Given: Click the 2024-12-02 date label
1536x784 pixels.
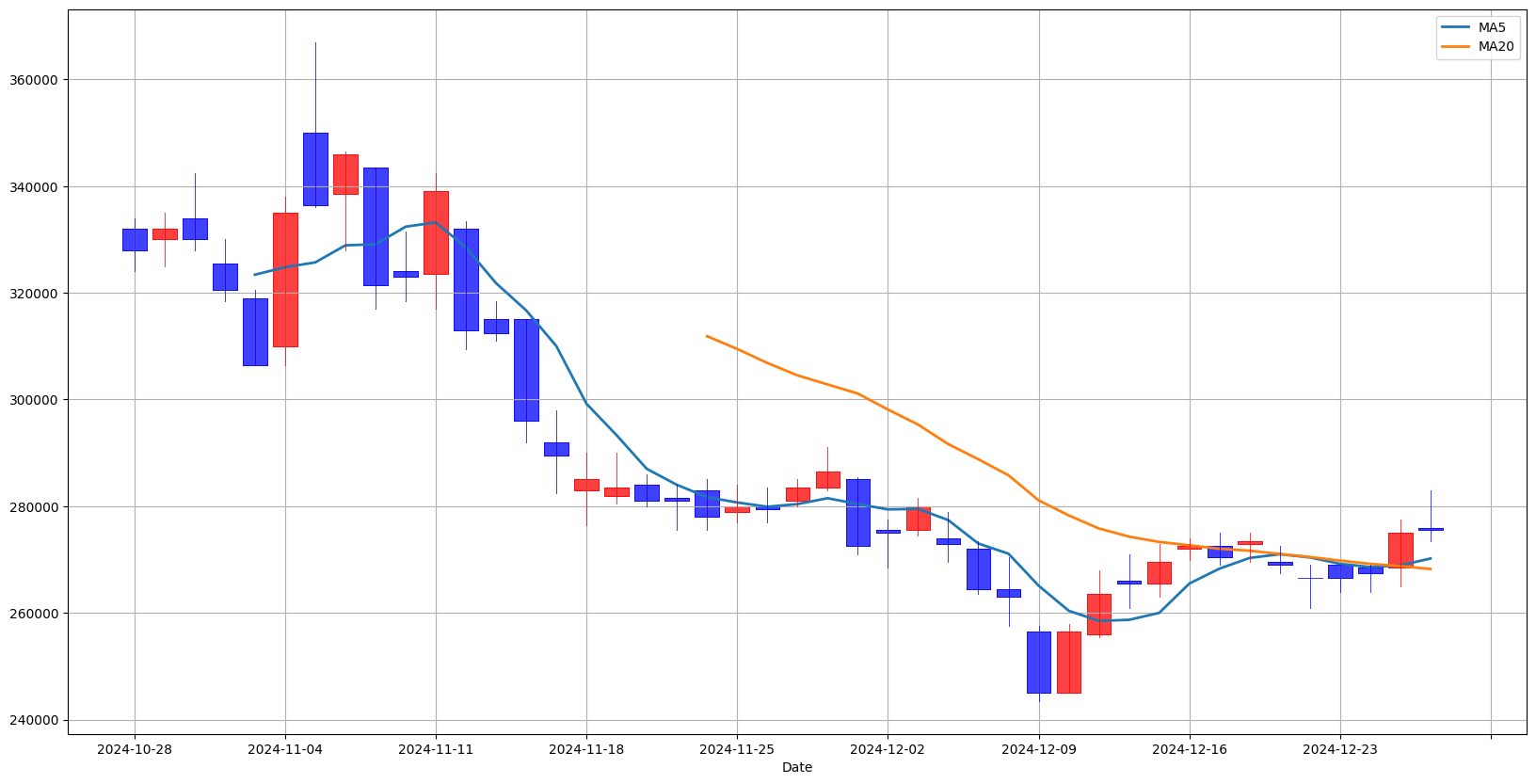Looking at the screenshot, I should coord(888,750).
